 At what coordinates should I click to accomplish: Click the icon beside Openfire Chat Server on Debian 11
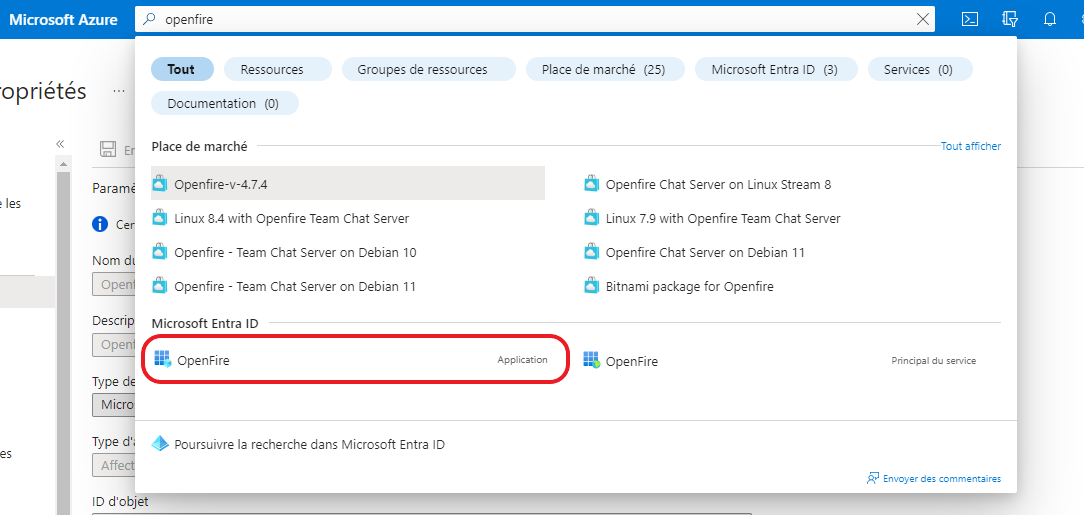[591, 251]
